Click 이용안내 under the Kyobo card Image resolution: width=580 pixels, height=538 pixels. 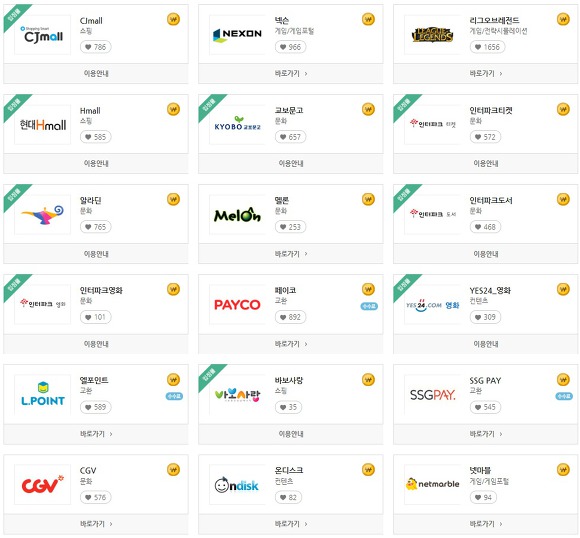pos(291,163)
